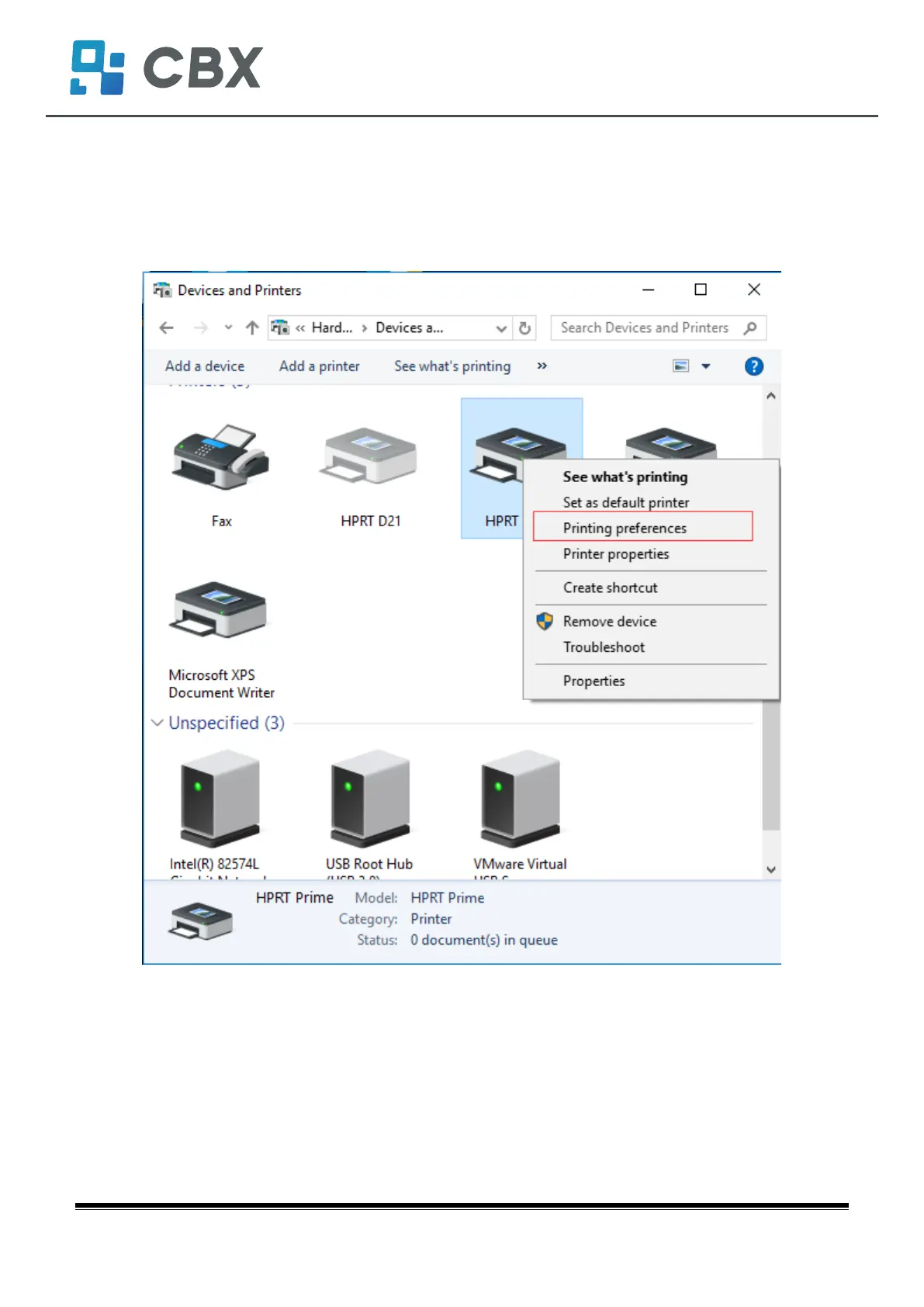924x1307 pixels.
Task: Click the address bar location icon
Action: pos(280,328)
